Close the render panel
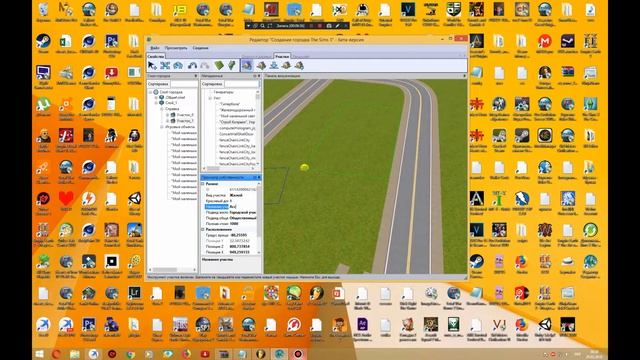The height and width of the screenshot is (360, 640). point(464,76)
